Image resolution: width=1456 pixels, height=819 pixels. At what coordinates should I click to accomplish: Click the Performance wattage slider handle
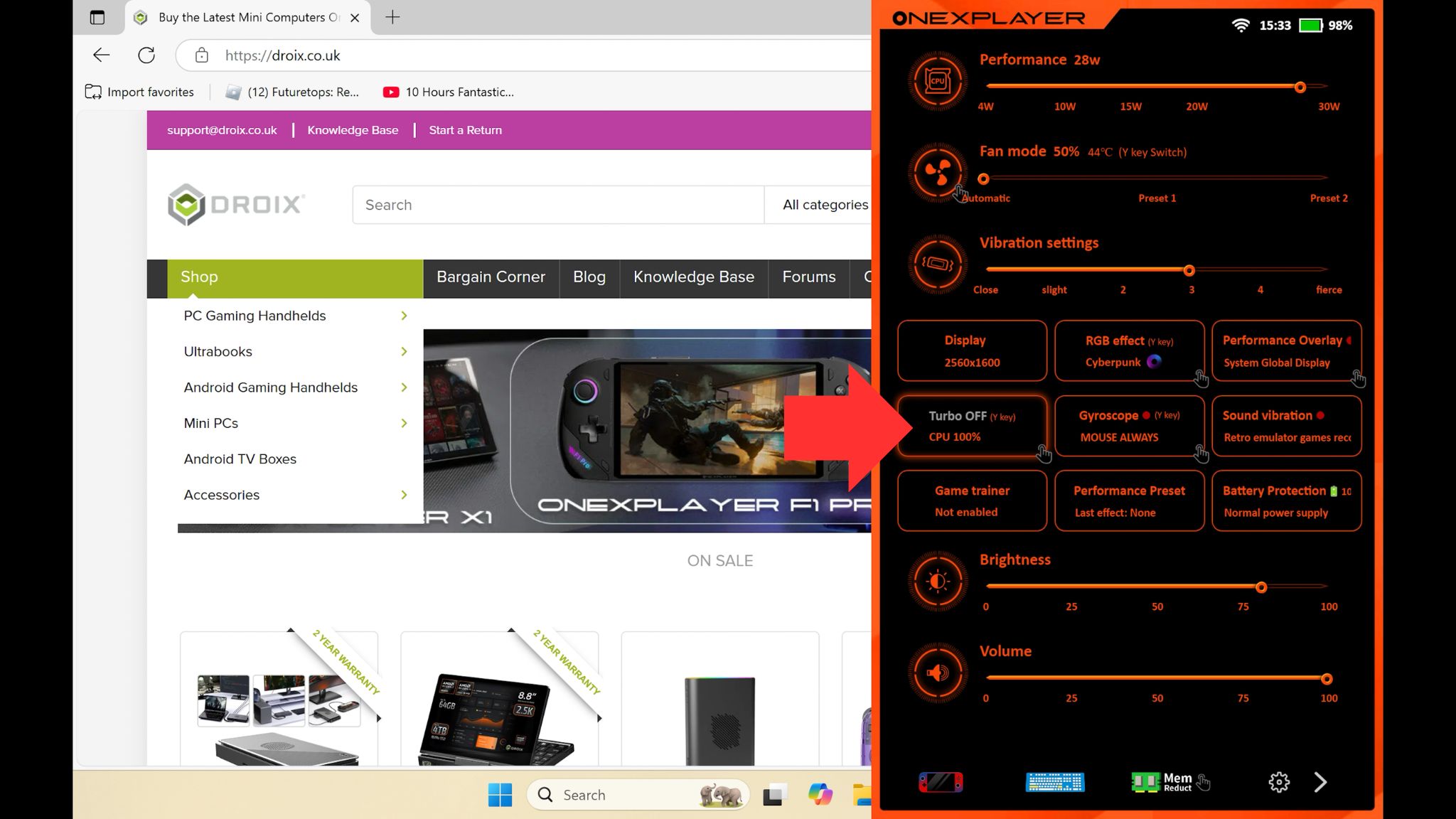click(x=1300, y=87)
